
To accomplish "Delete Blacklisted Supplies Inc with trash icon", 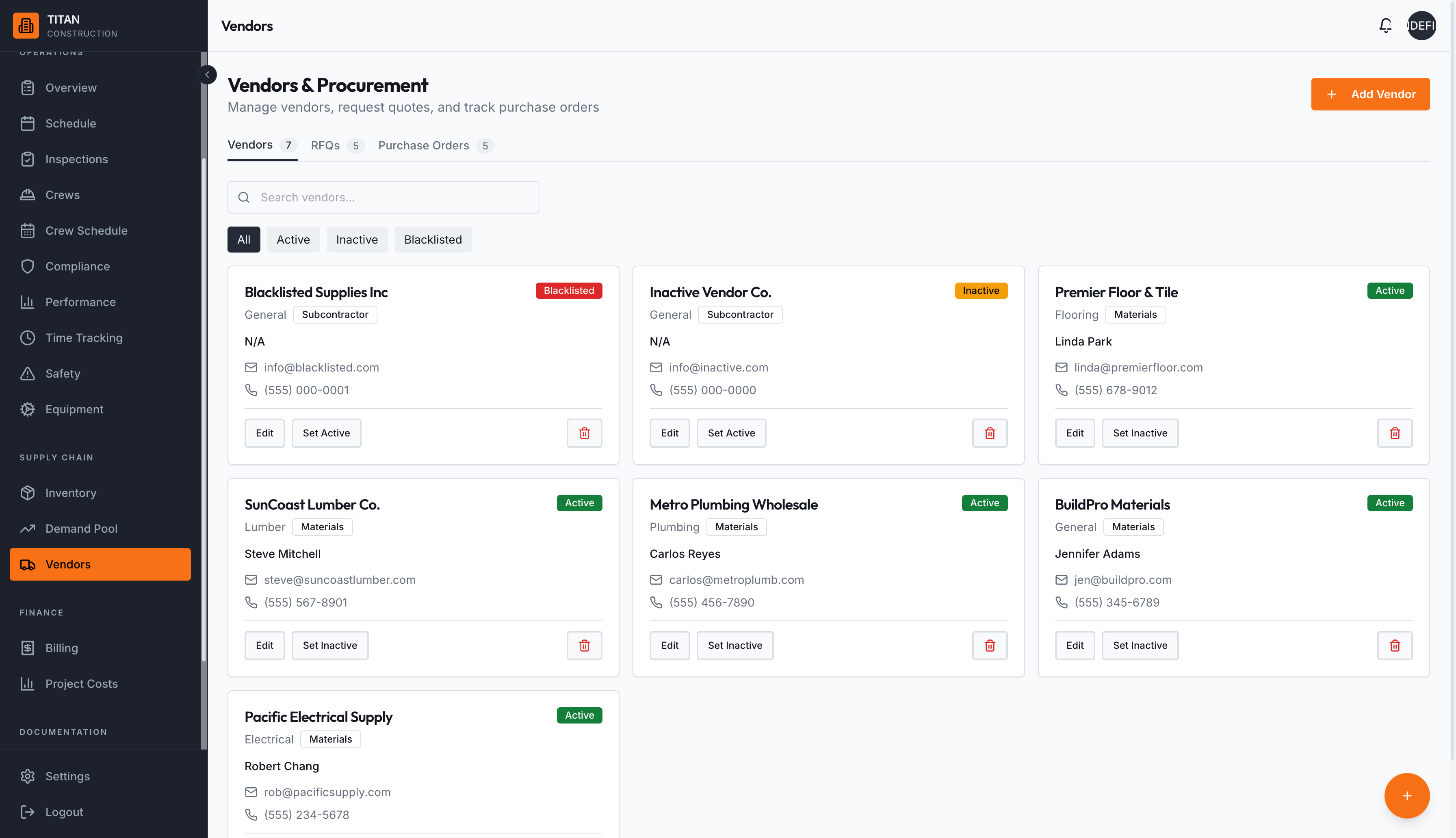I will [584, 433].
